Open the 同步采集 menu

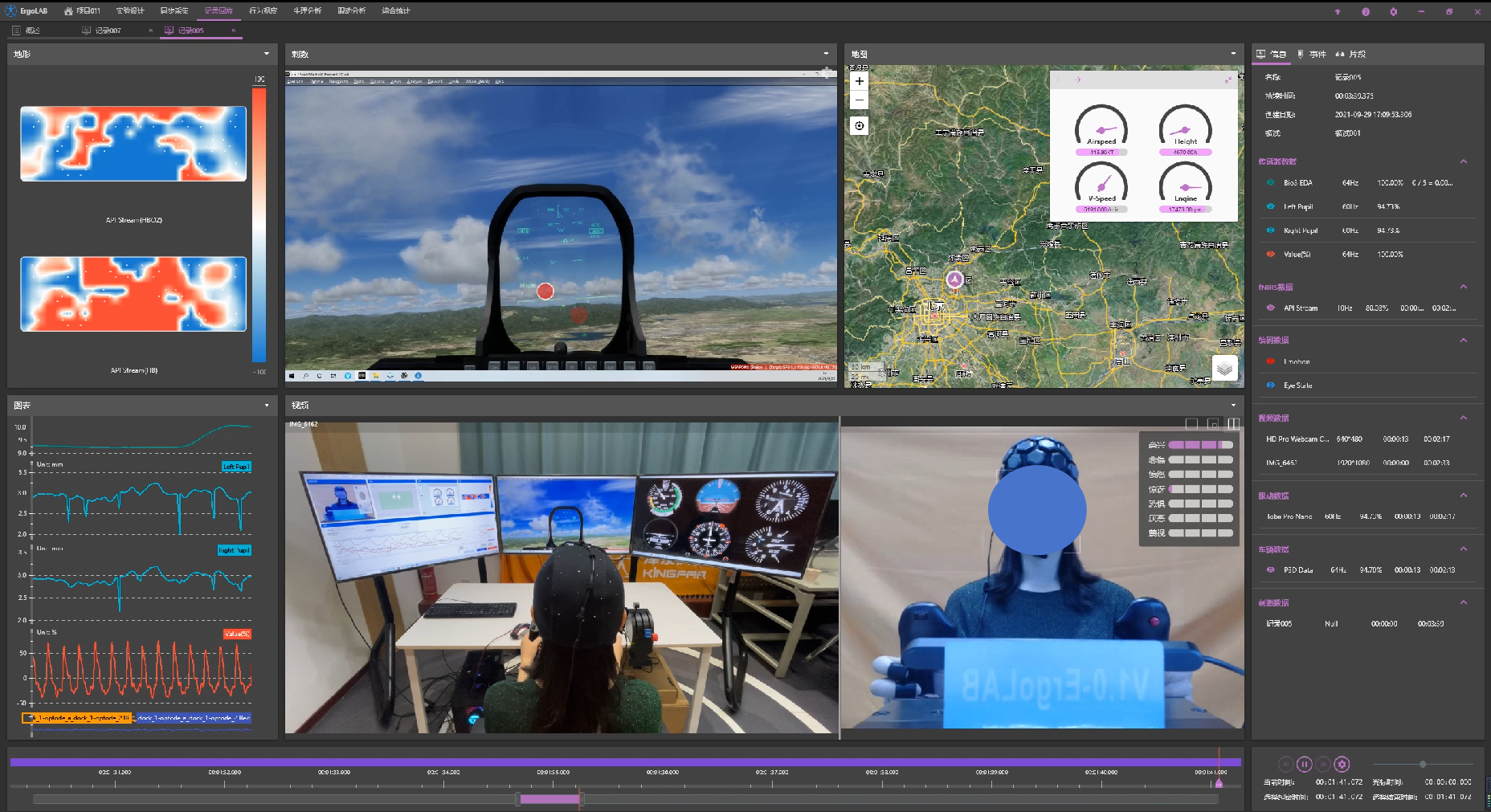point(174,10)
